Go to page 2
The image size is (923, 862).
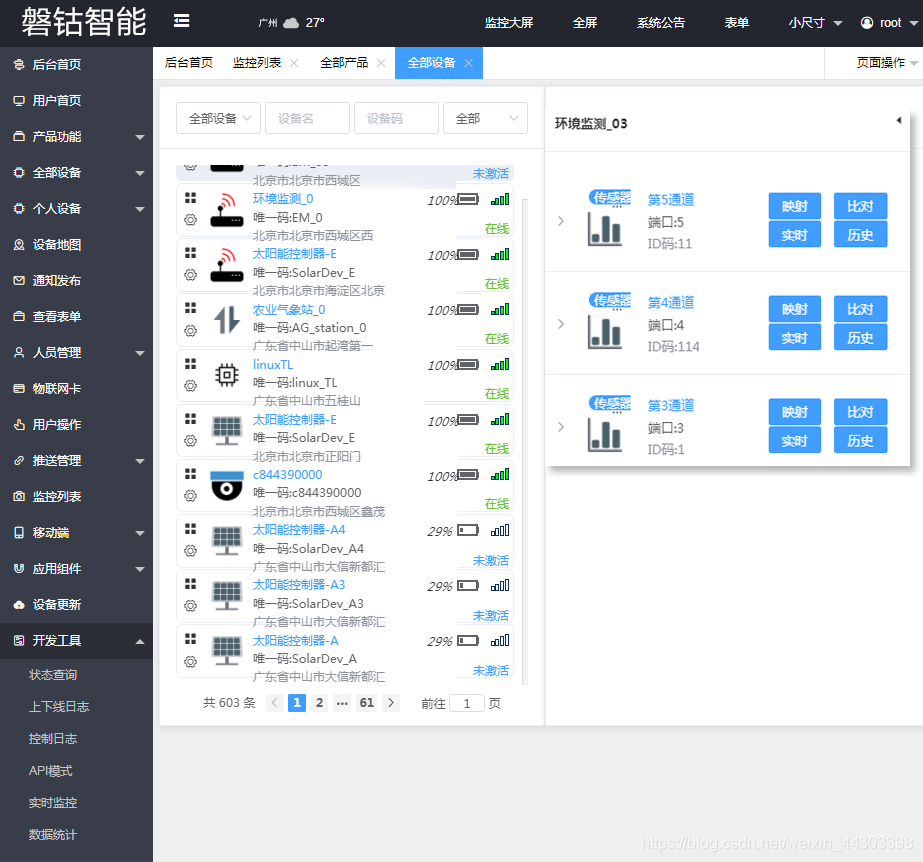[319, 702]
